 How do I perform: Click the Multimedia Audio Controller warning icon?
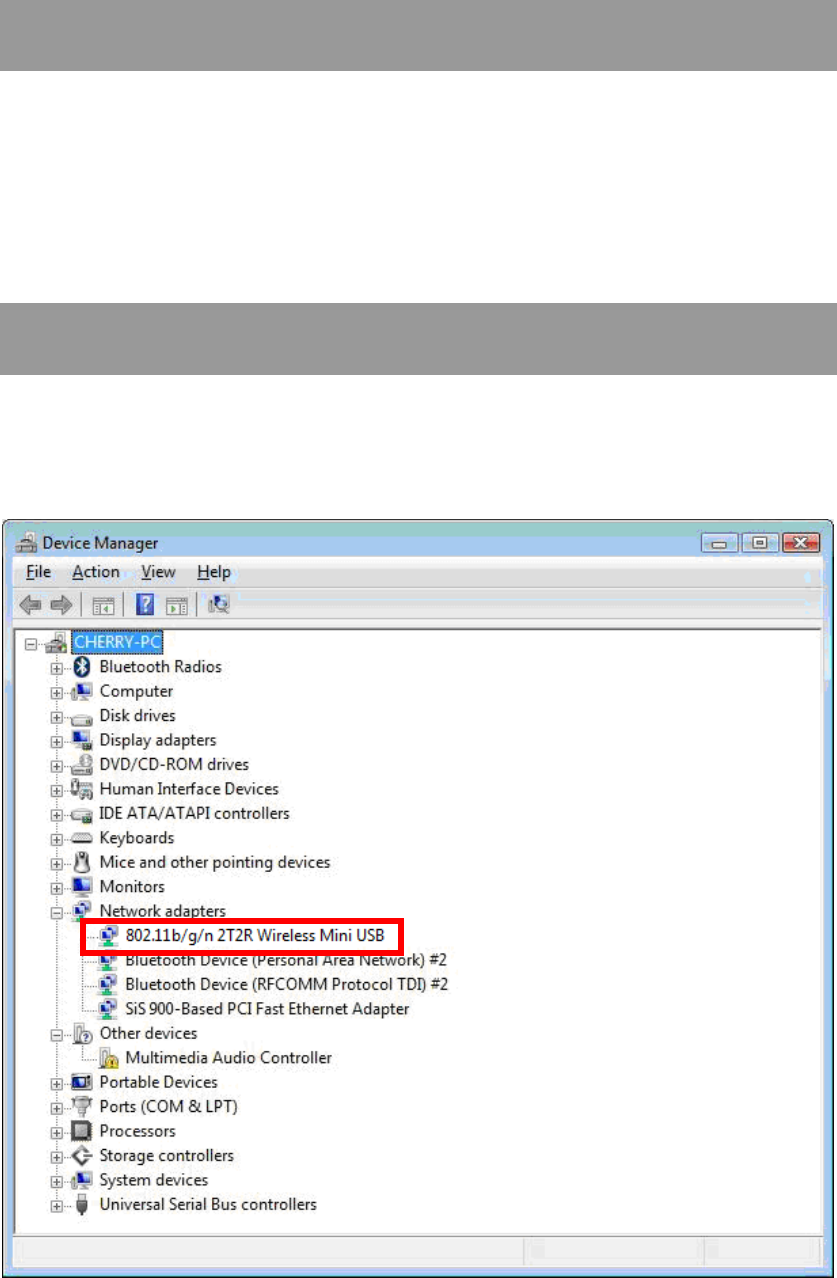[109, 1058]
